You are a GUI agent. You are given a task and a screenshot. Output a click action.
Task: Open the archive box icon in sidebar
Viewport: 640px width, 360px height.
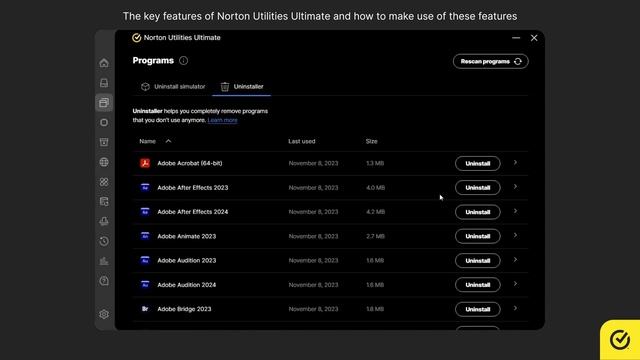click(x=104, y=142)
